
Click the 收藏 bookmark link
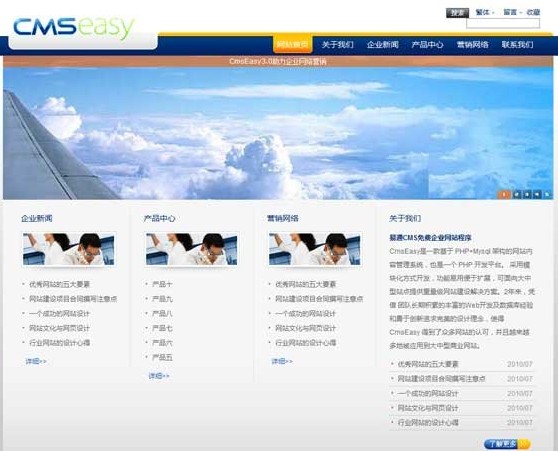[533, 12]
